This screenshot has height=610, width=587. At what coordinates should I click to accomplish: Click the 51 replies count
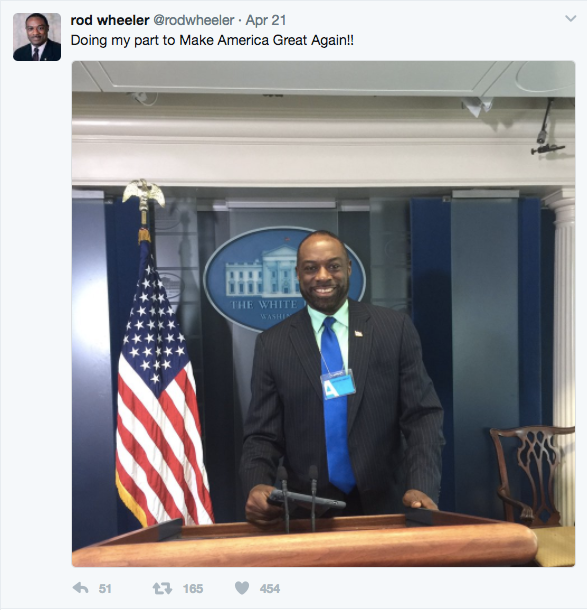point(105,589)
